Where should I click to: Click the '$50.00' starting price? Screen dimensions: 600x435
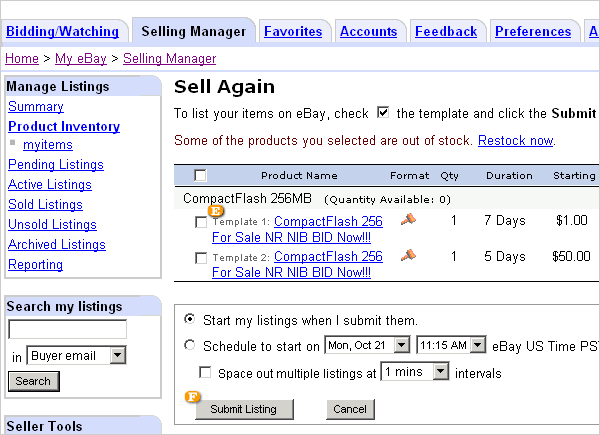tap(571, 256)
